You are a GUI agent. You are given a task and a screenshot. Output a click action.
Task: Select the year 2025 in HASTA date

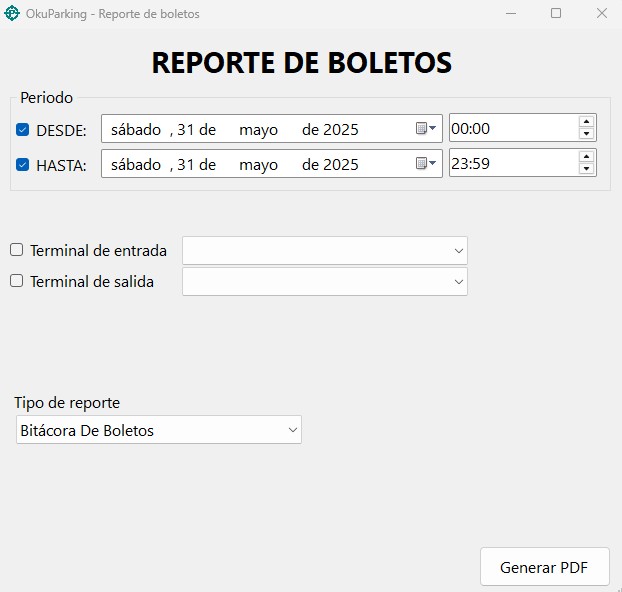click(340, 164)
